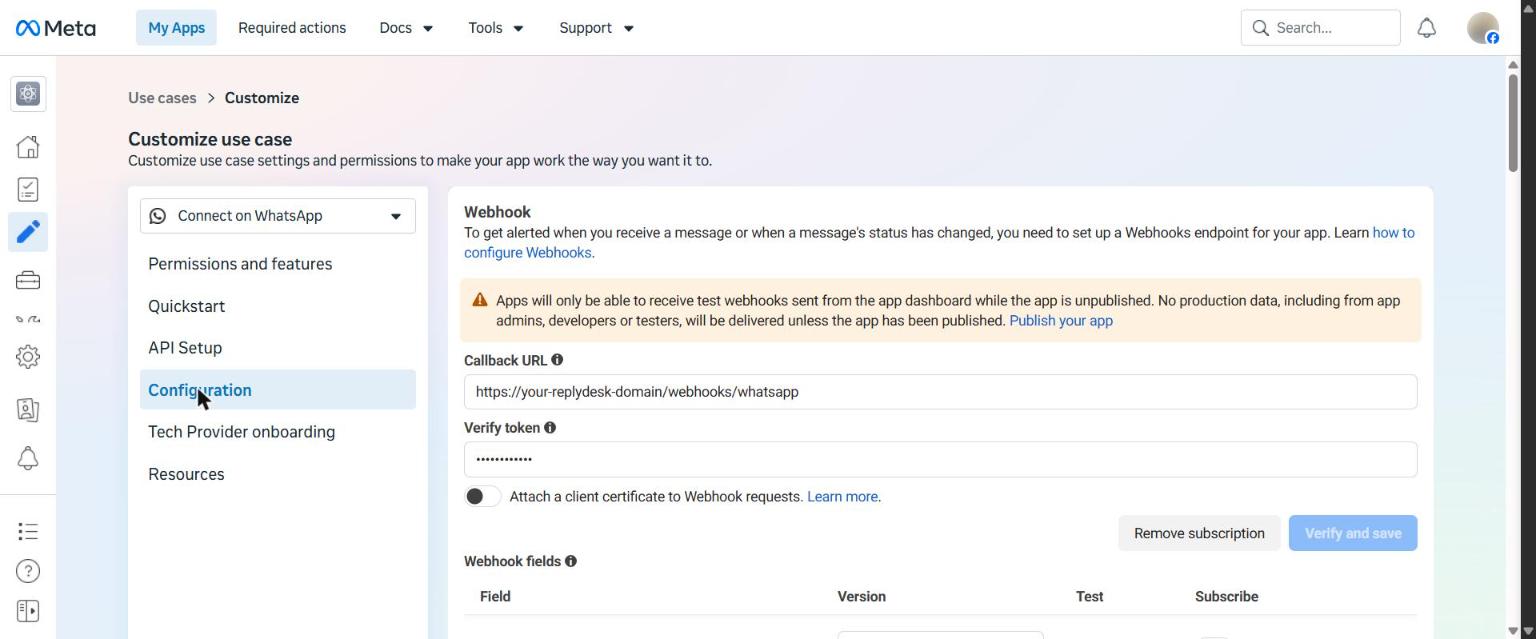Click the Webhook section heading
1536x639 pixels.
[497, 212]
